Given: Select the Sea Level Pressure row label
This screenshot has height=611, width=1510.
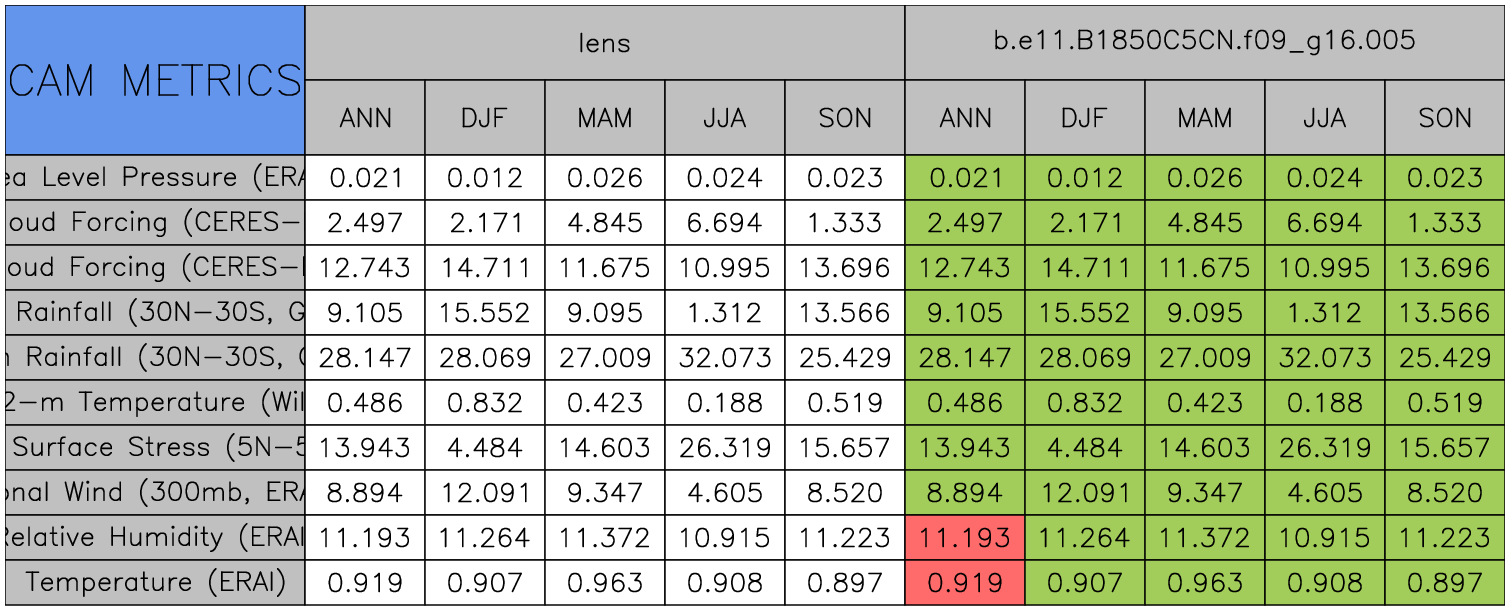Looking at the screenshot, I should click(154, 177).
